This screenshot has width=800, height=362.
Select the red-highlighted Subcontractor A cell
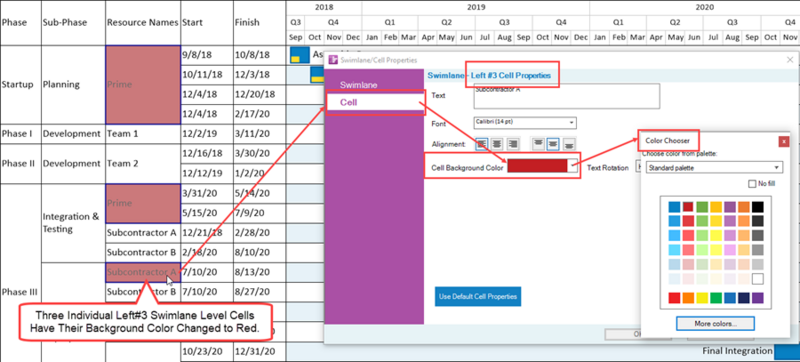(143, 272)
